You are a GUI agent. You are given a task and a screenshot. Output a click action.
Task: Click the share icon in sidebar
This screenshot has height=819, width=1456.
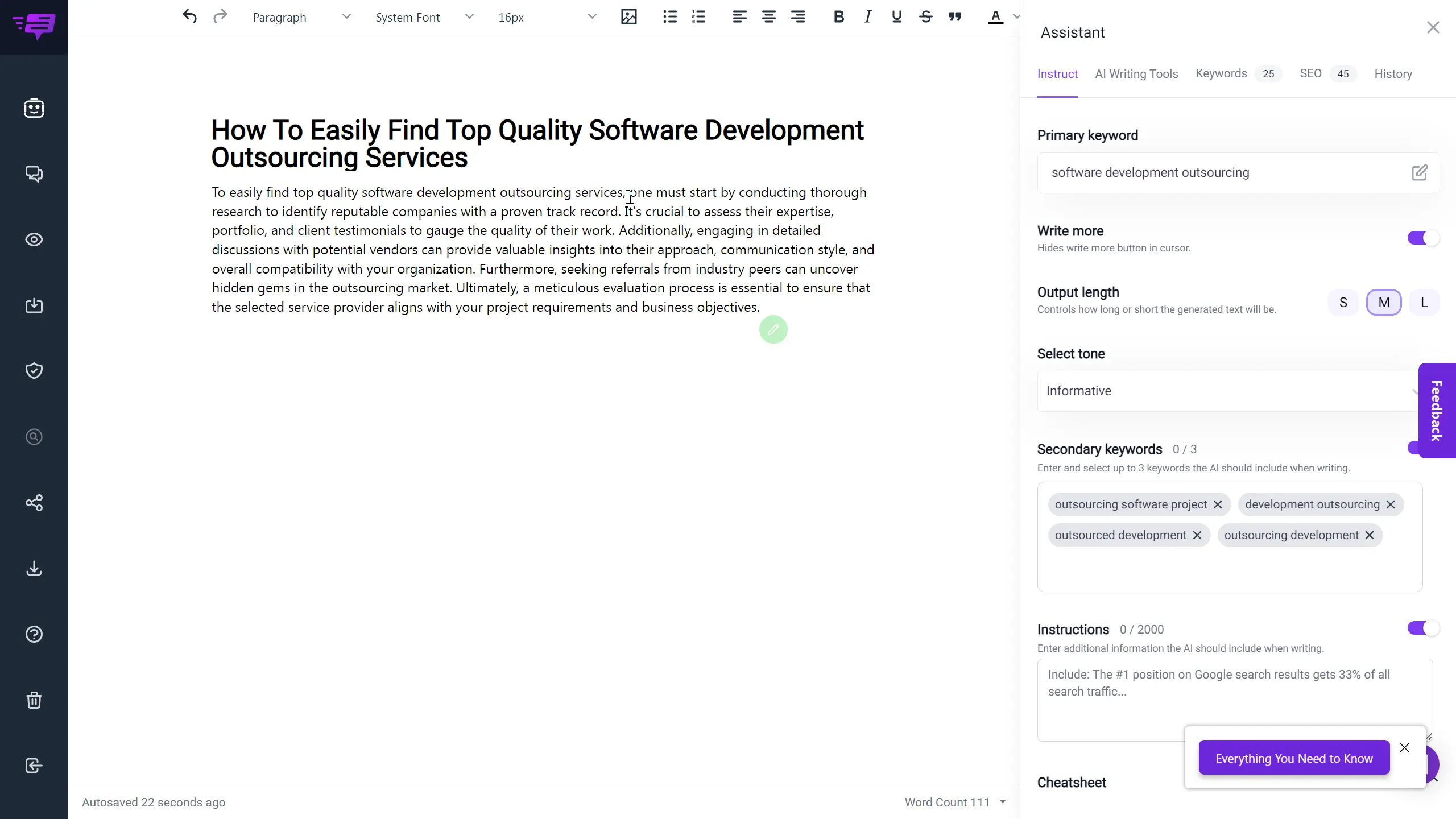click(x=34, y=503)
